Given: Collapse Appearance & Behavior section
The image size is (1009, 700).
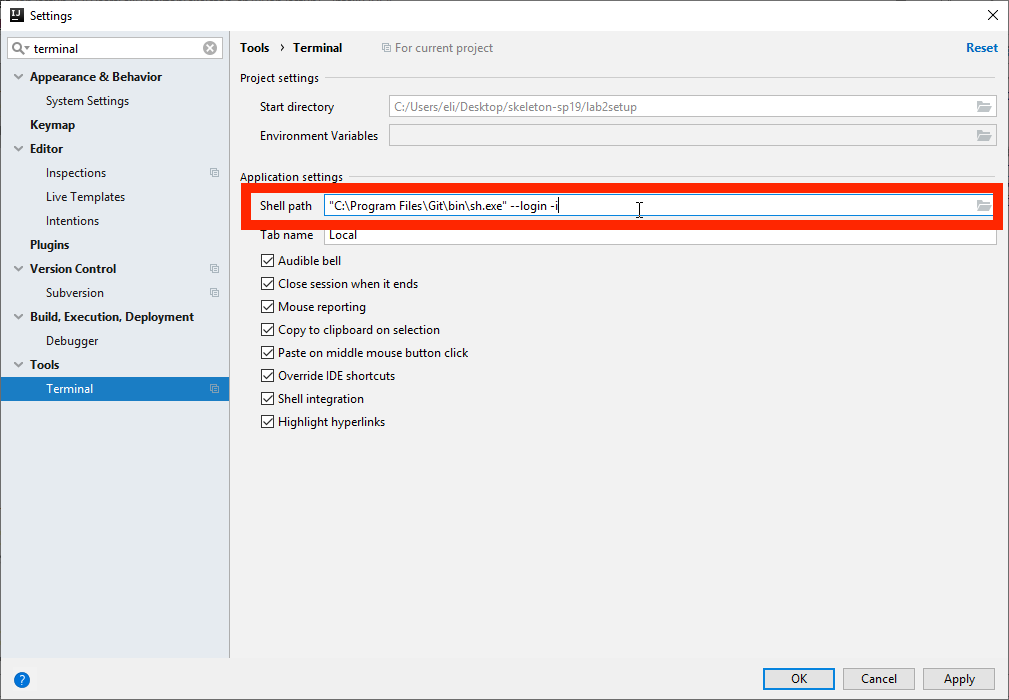Looking at the screenshot, I should tap(18, 77).
